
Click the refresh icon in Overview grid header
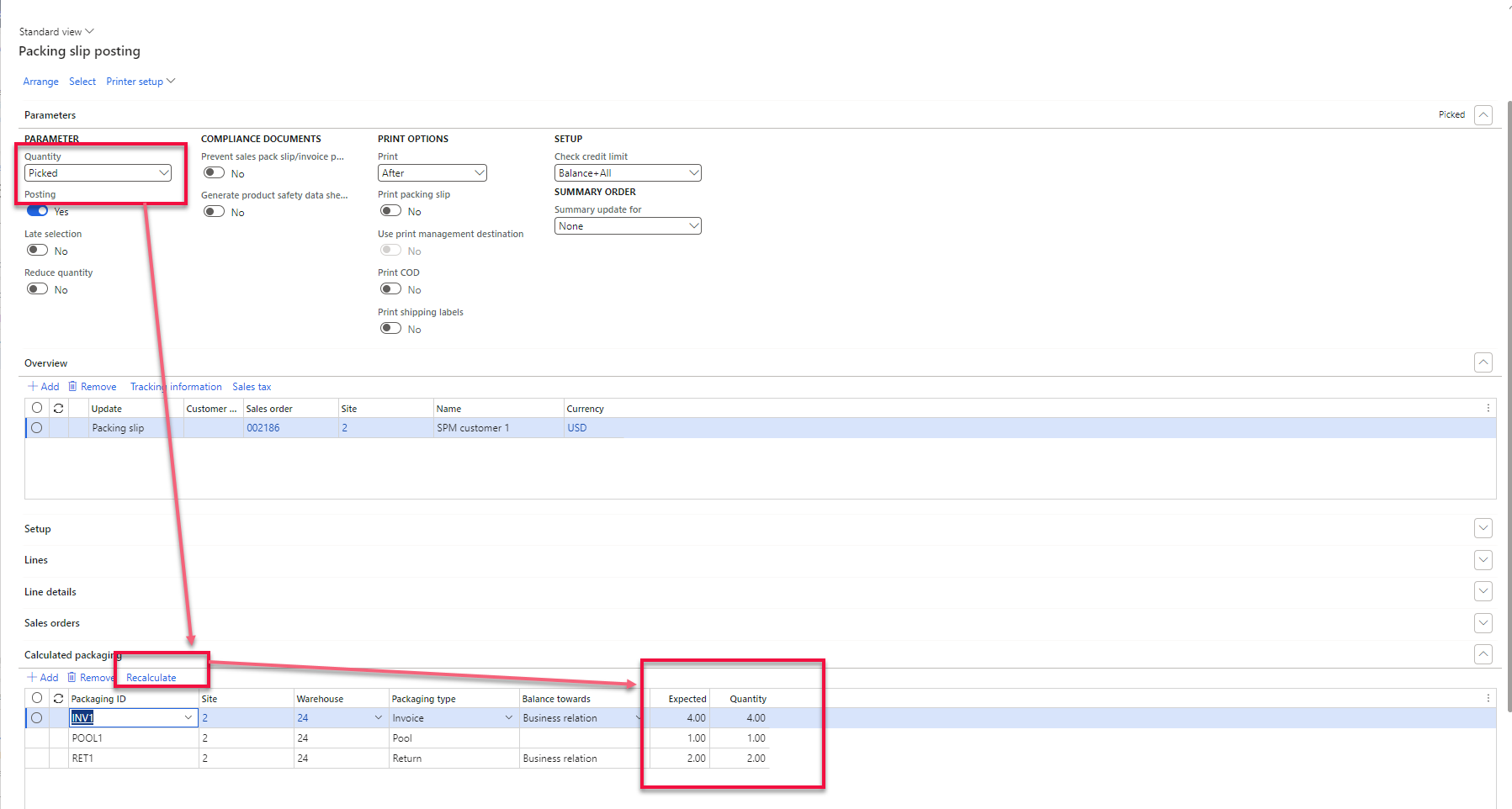58,408
